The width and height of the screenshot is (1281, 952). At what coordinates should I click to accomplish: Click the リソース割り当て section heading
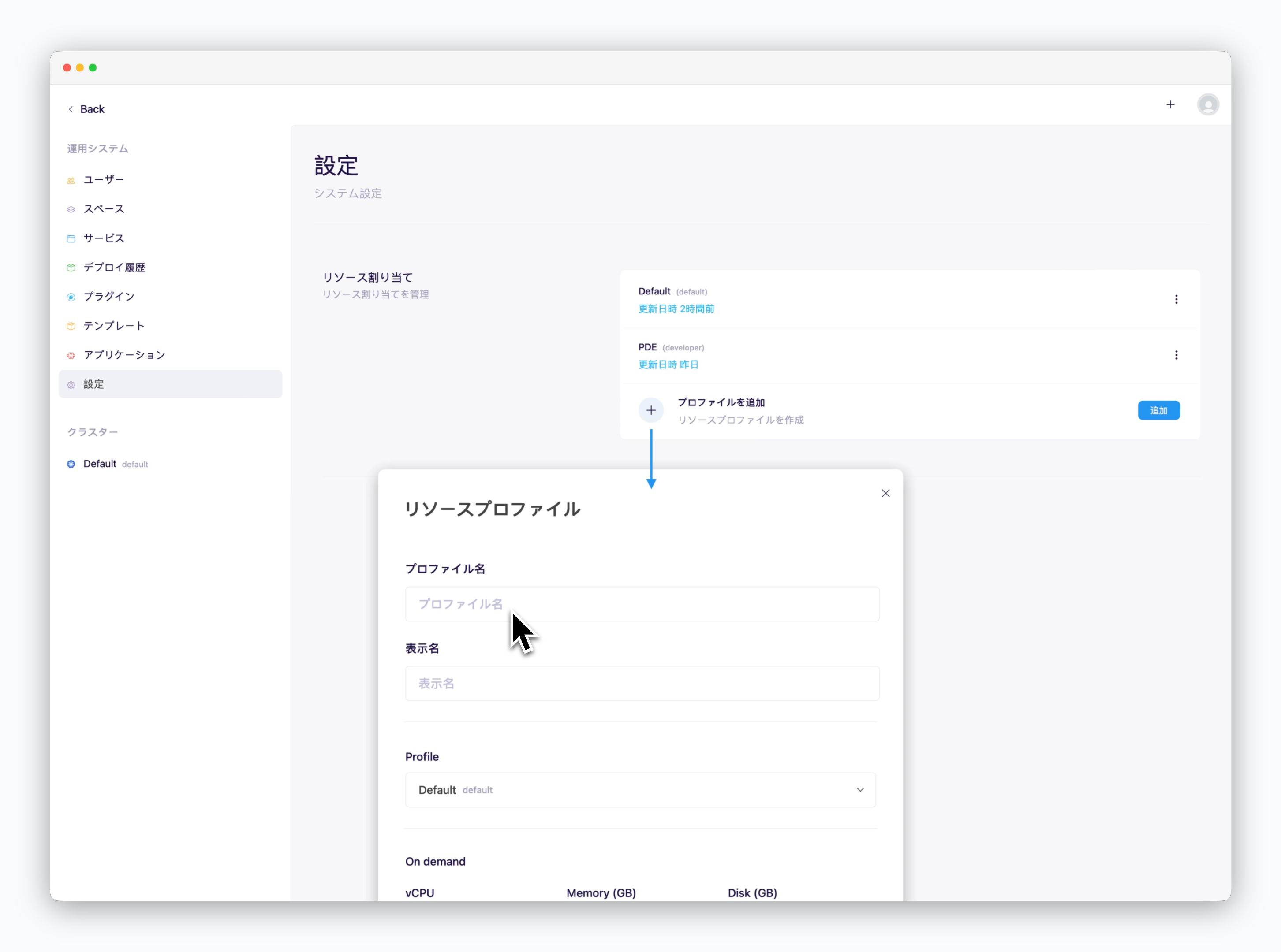pos(367,277)
